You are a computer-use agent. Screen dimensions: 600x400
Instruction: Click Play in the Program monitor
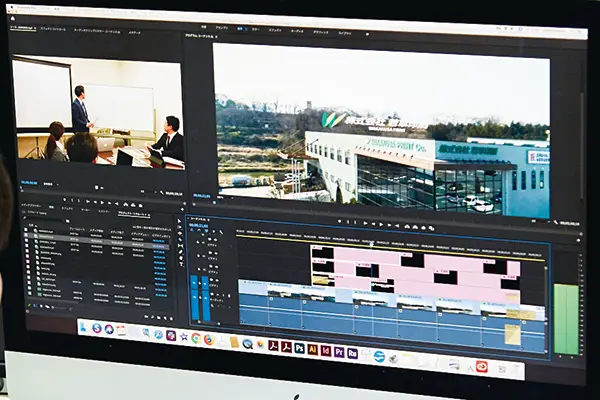click(381, 224)
